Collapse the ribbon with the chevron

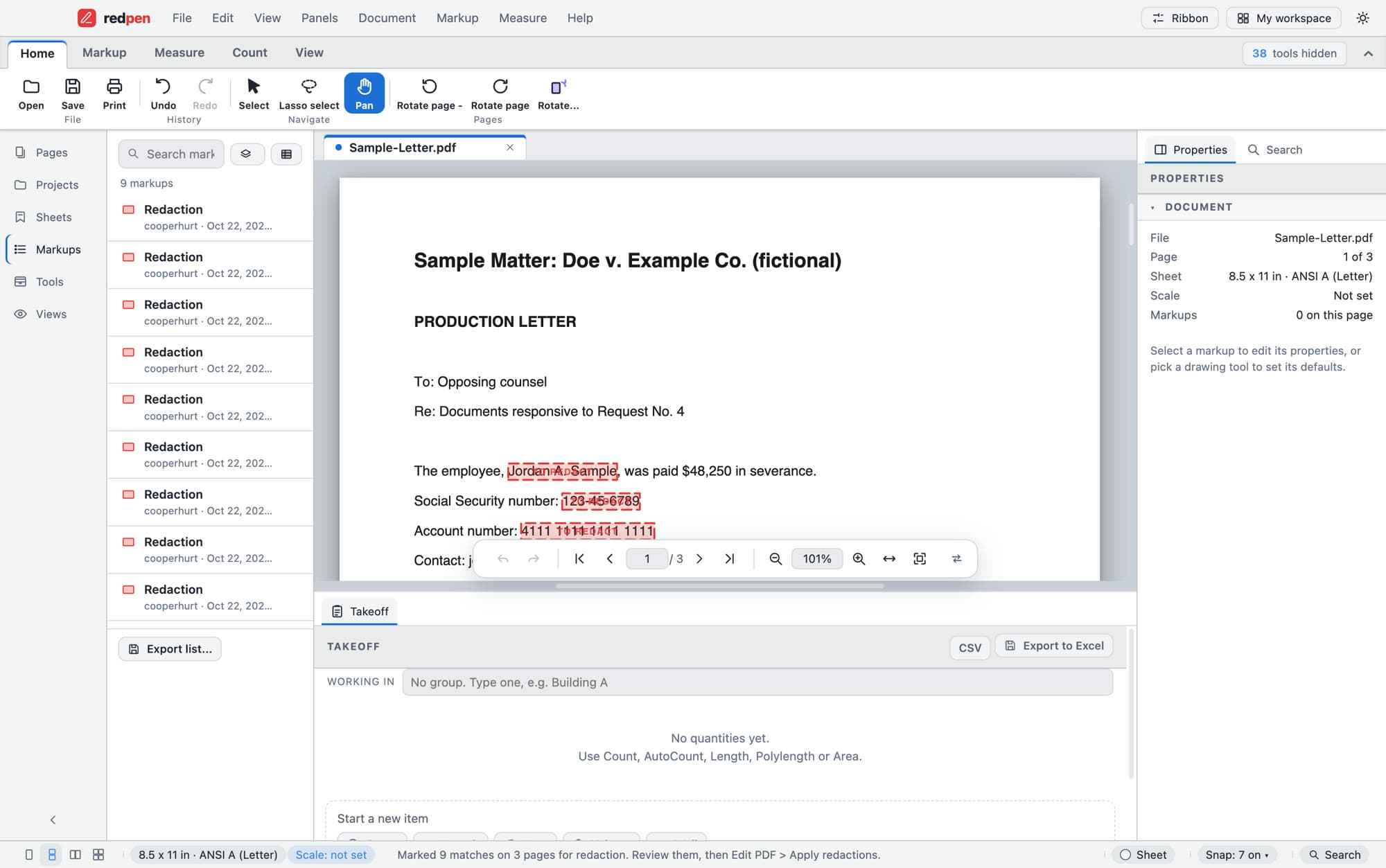click(1368, 53)
